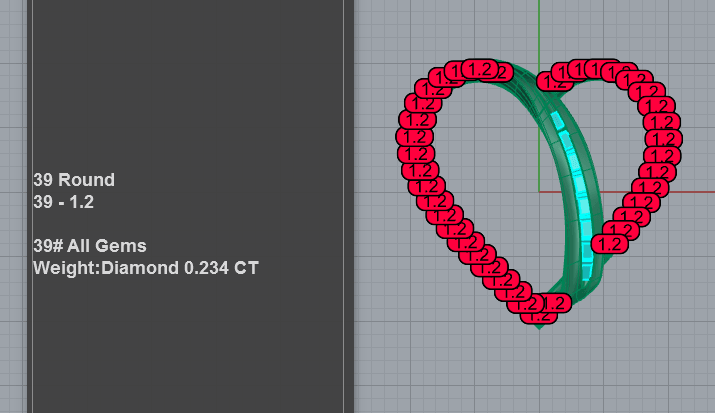
Task: Select 'Weight:Diamond 0.234 CT' text
Action: [x=146, y=268]
